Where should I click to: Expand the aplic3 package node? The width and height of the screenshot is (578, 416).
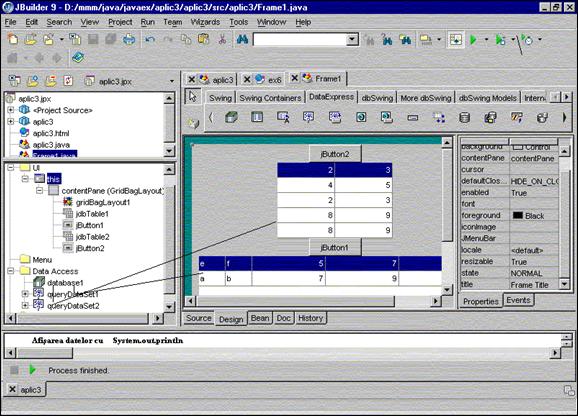coord(11,121)
